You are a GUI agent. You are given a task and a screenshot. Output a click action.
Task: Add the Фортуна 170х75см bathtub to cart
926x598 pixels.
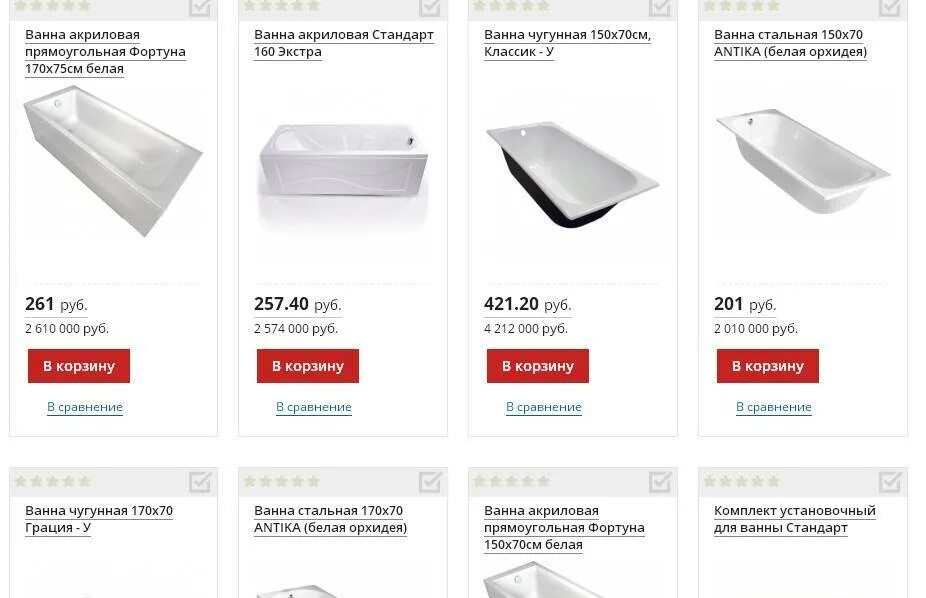(x=79, y=366)
